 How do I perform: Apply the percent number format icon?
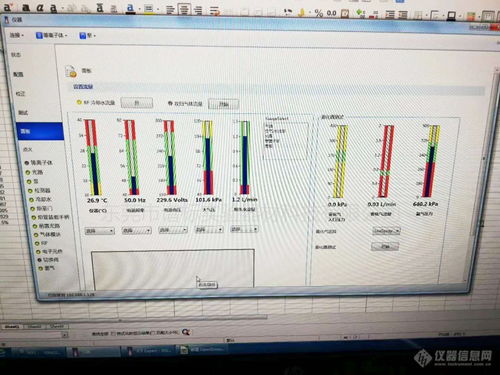pos(319,13)
